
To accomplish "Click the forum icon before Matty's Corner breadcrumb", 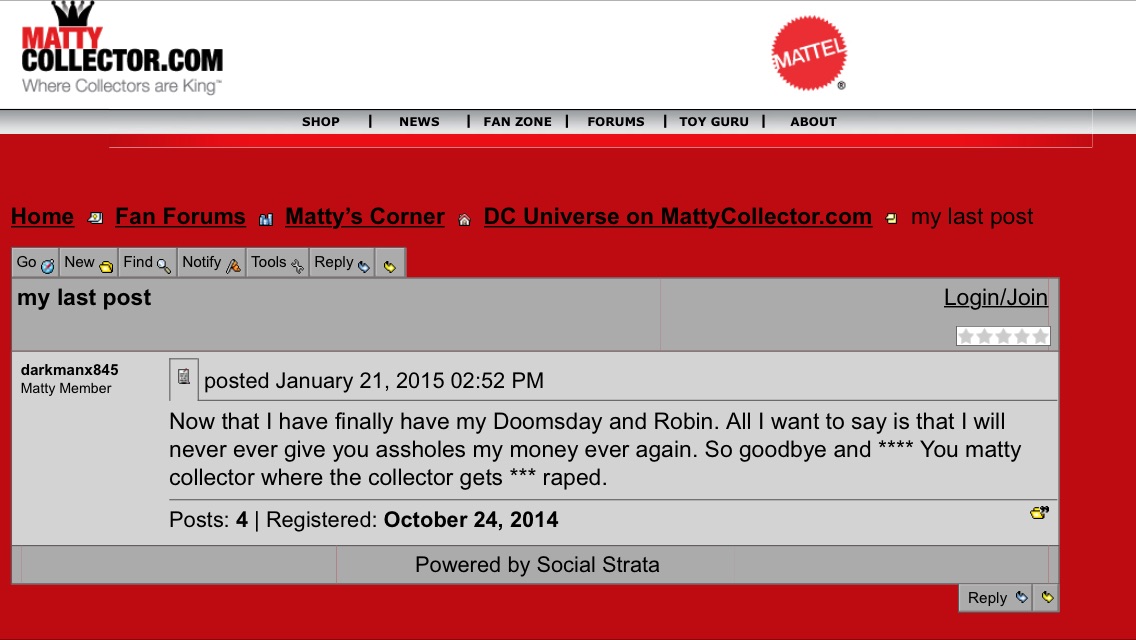I will click(266, 220).
